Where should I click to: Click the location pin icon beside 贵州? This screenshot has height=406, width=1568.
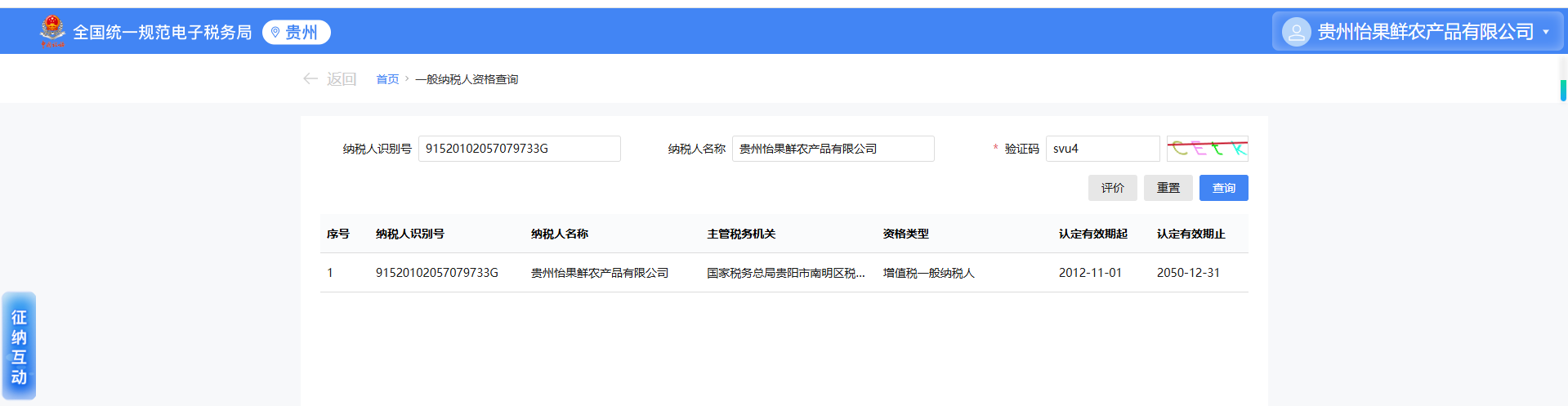[275, 32]
